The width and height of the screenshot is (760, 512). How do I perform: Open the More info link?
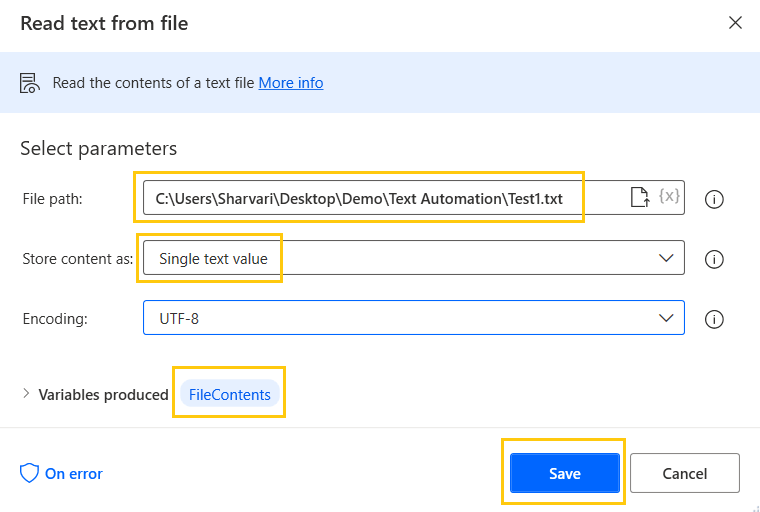point(291,83)
